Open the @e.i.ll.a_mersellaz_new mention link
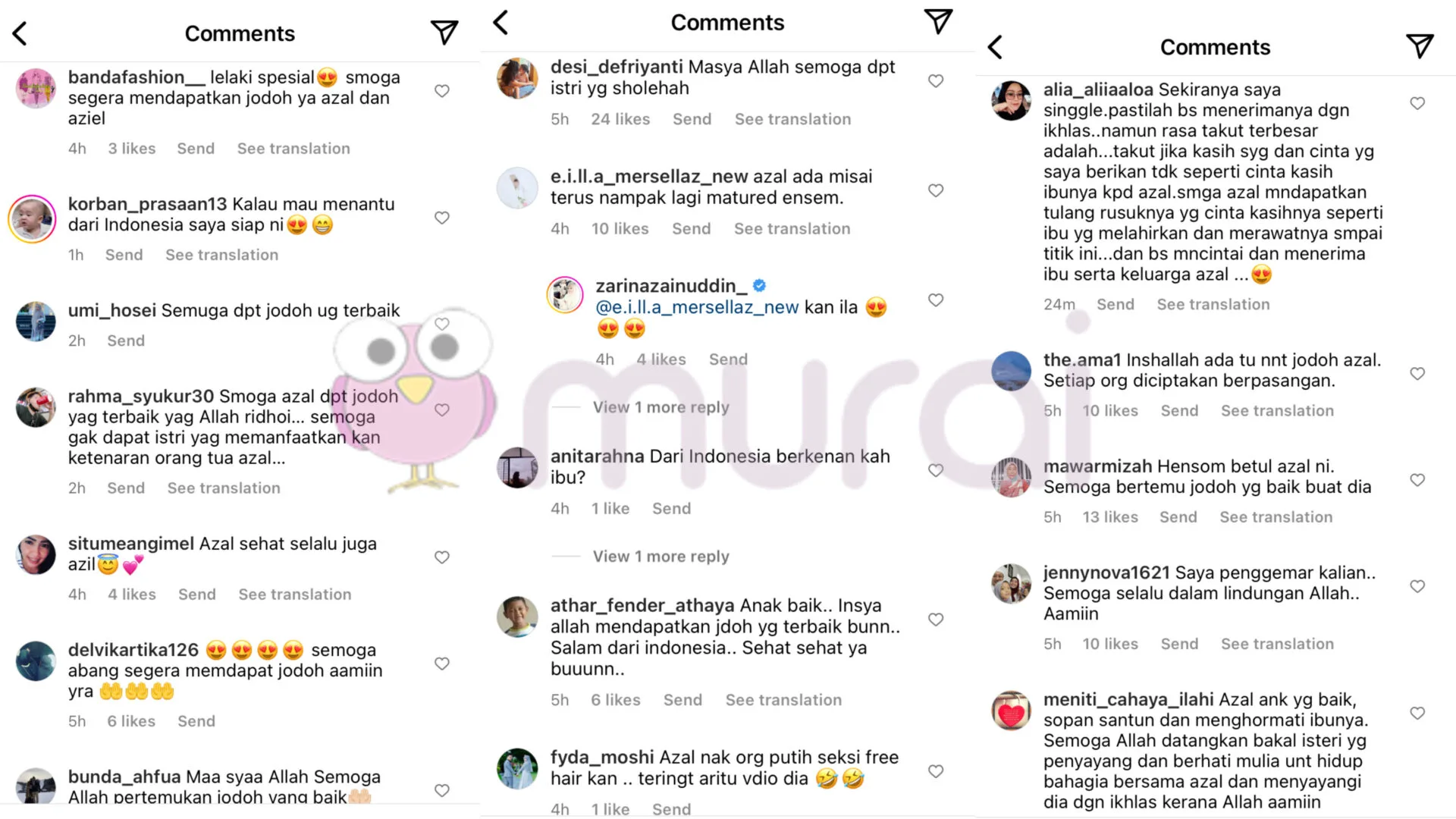This screenshot has height=819, width=1456. (697, 307)
